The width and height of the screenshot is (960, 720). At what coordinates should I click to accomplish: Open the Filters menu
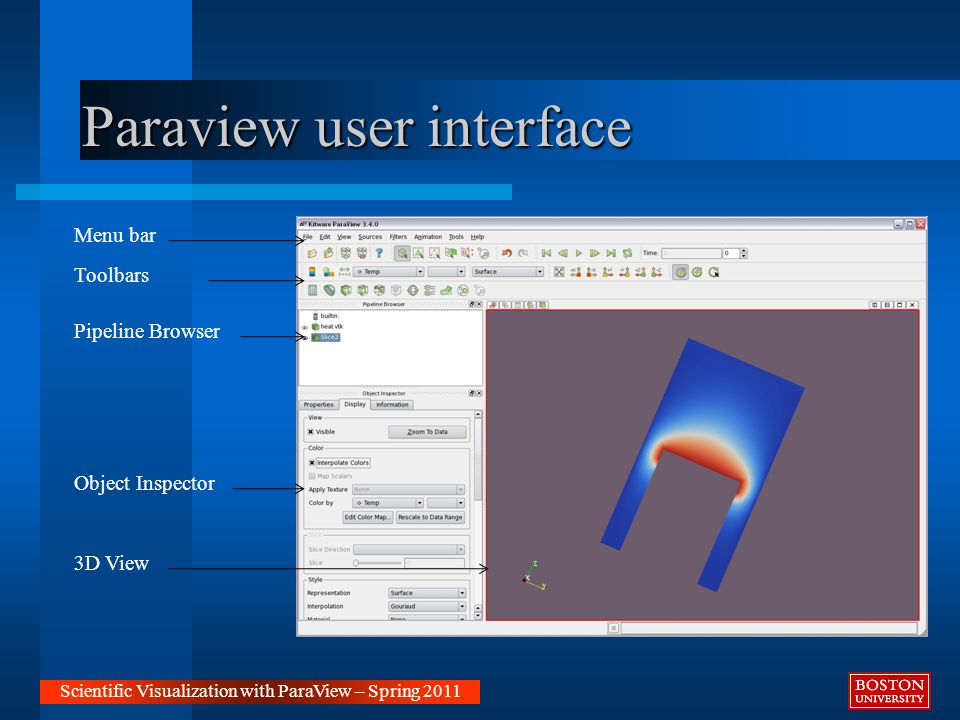click(398, 237)
